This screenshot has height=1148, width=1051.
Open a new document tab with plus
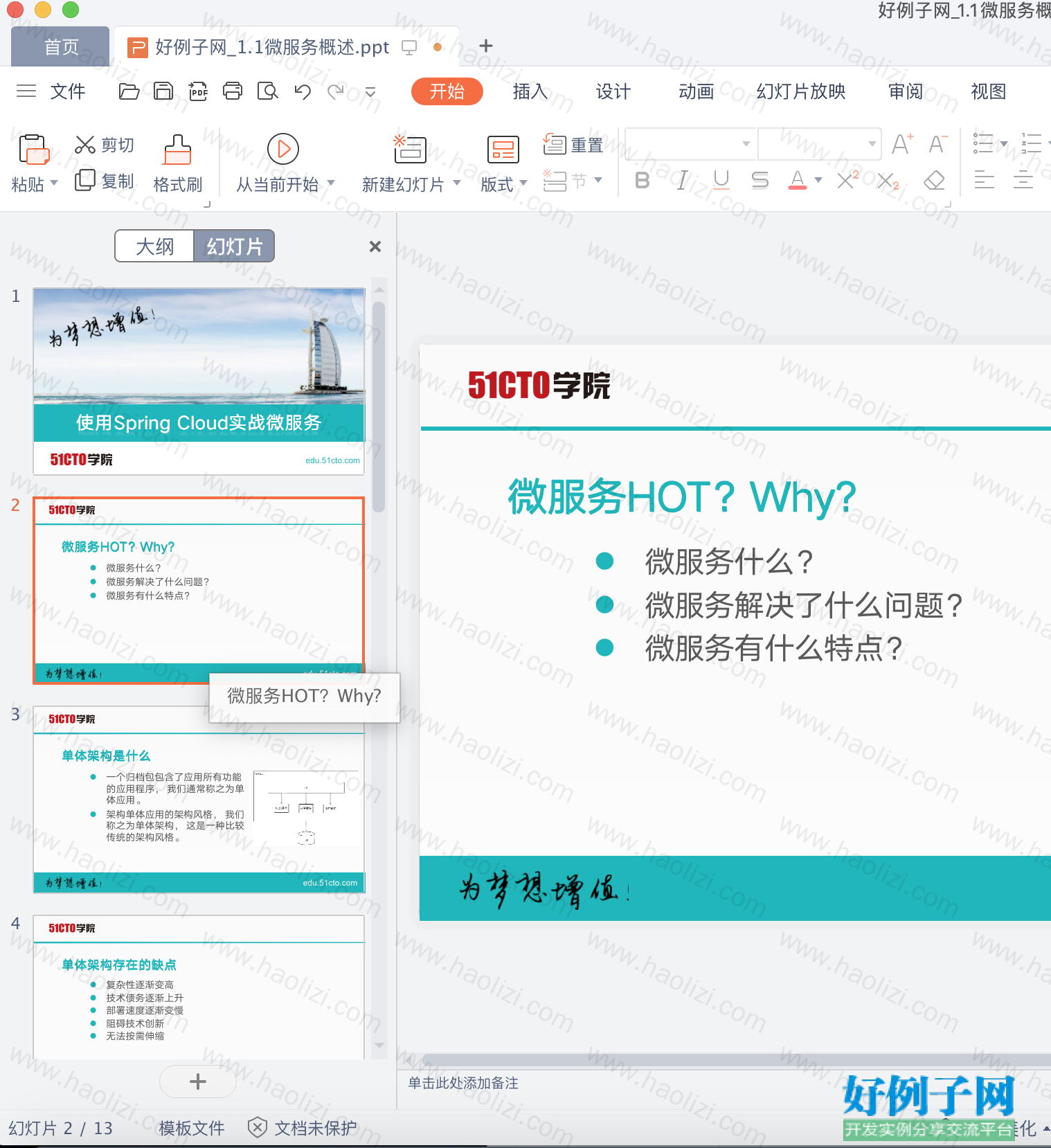486,46
